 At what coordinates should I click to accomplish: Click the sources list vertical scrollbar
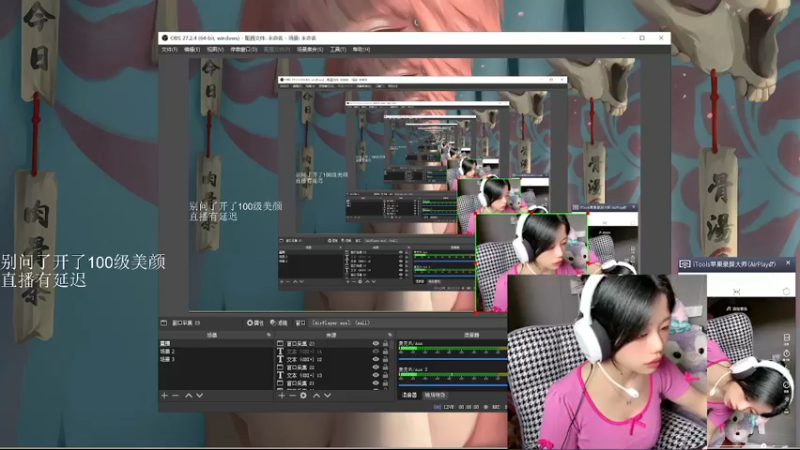(x=392, y=364)
